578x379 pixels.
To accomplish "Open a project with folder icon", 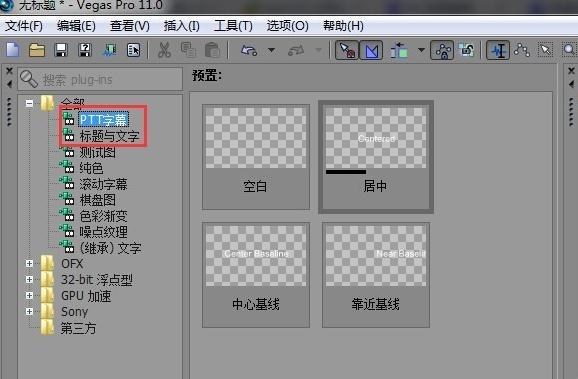I will pos(37,50).
